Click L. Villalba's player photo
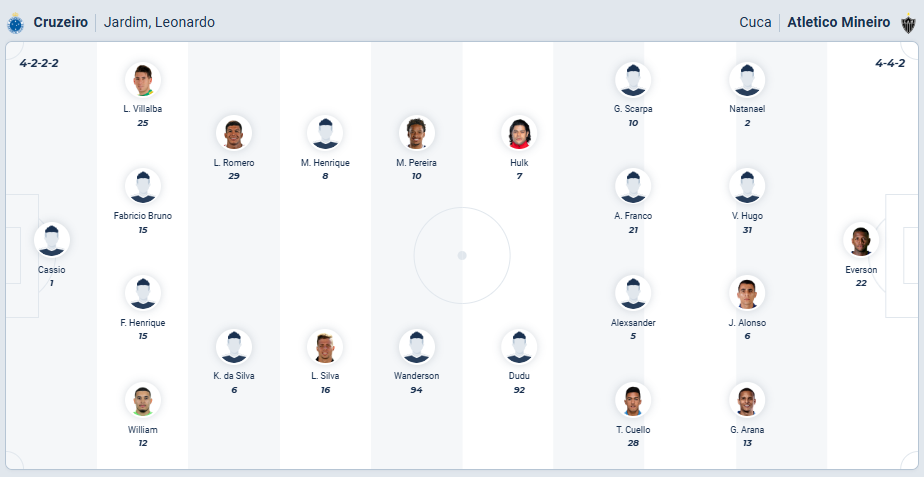Viewport: 924px width, 477px height. click(x=143, y=79)
